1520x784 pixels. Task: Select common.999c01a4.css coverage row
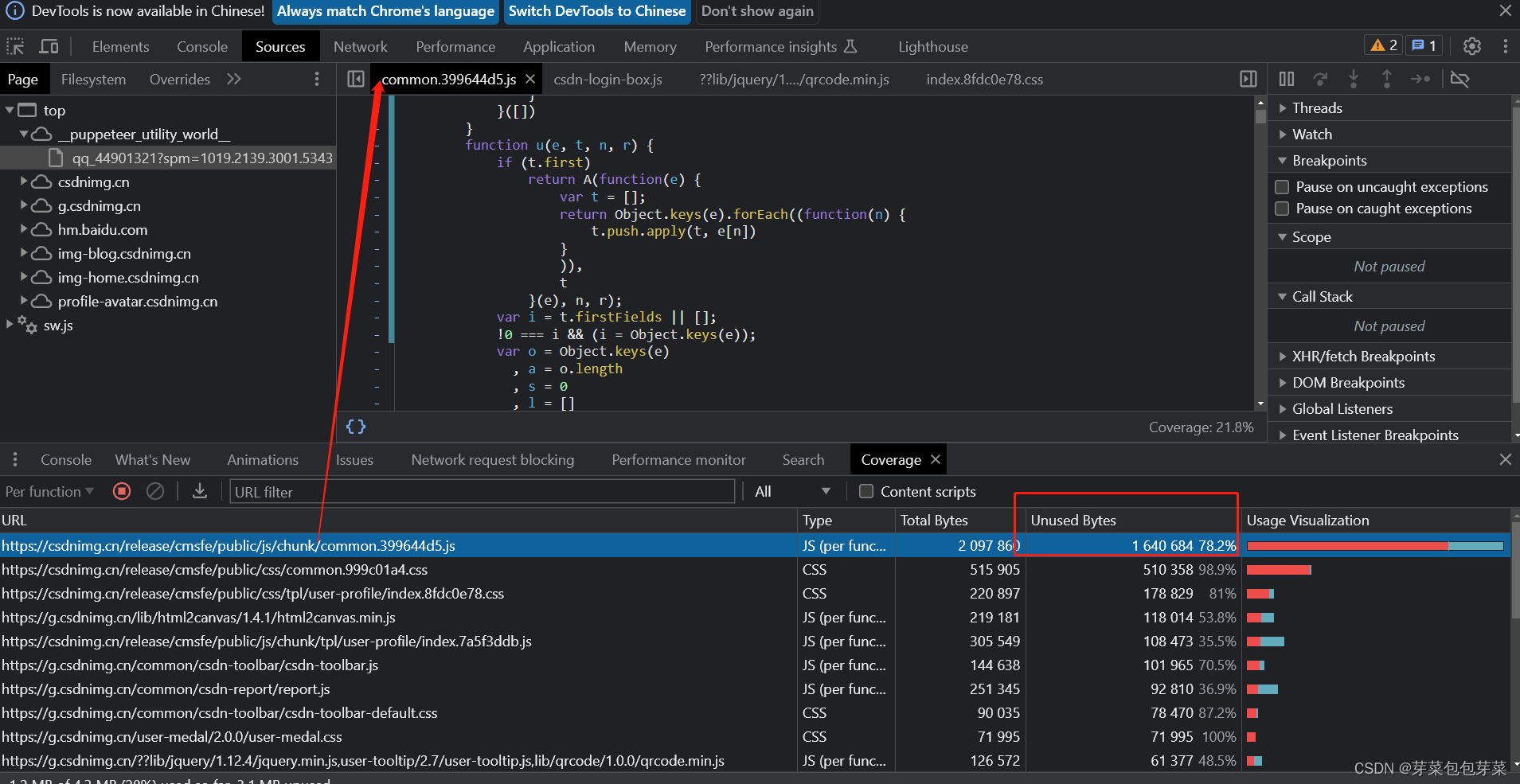[x=755, y=569]
